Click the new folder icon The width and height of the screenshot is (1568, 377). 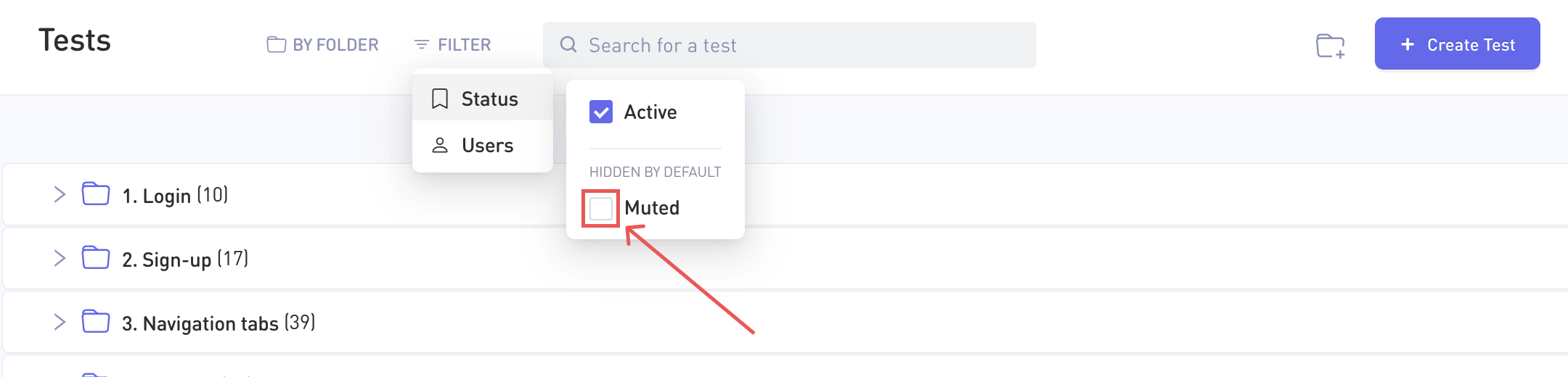[x=1330, y=46]
